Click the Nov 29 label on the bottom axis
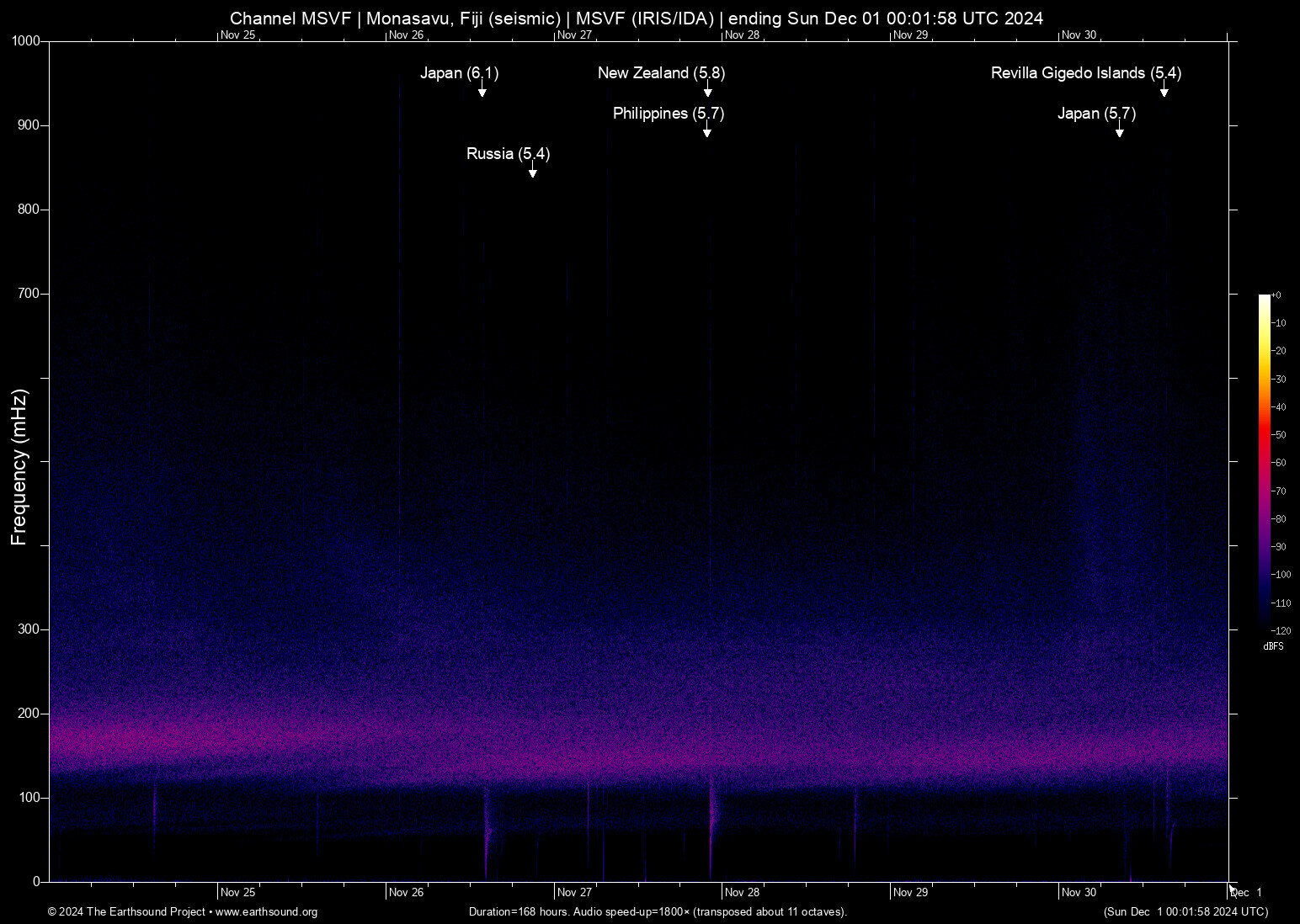The image size is (1300, 924). coord(910,893)
